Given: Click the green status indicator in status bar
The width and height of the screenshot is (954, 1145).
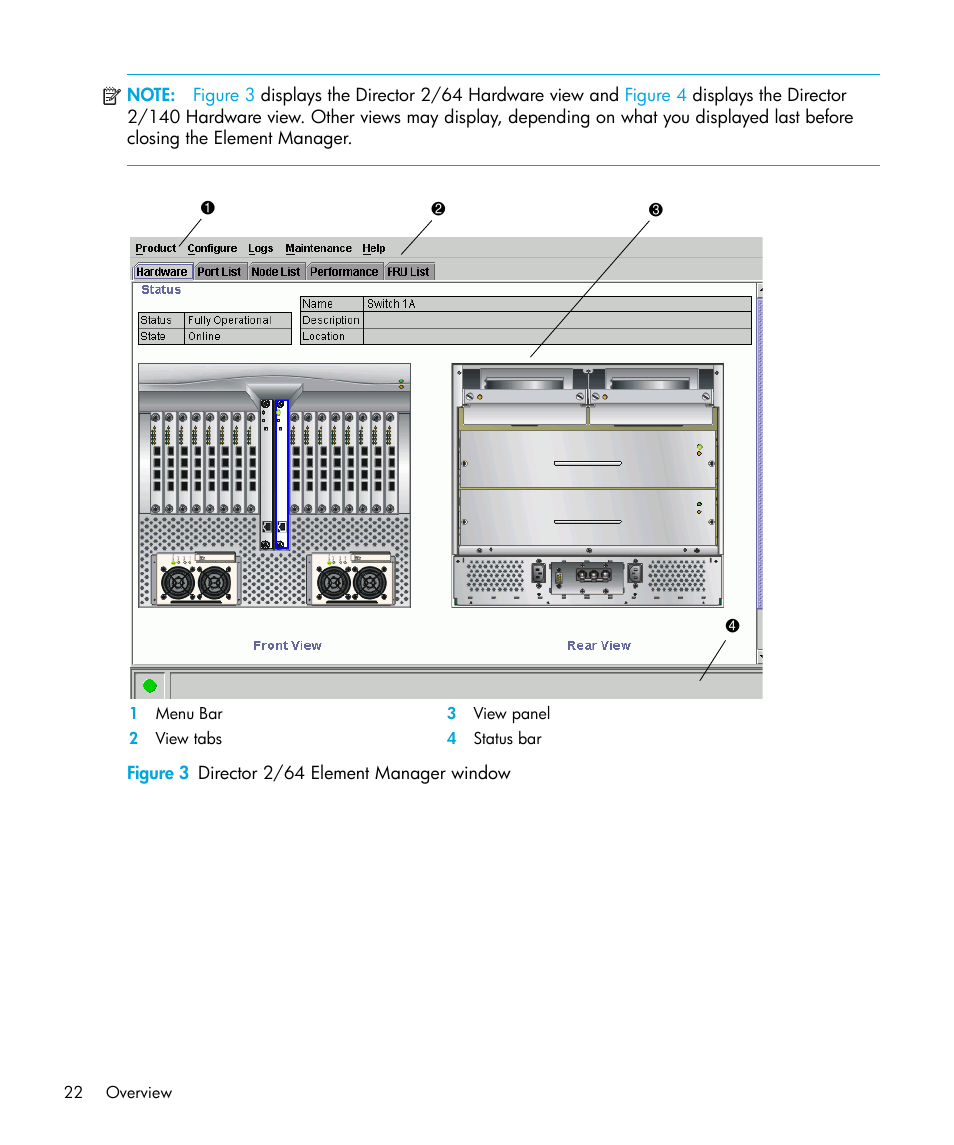Looking at the screenshot, I should [x=150, y=686].
